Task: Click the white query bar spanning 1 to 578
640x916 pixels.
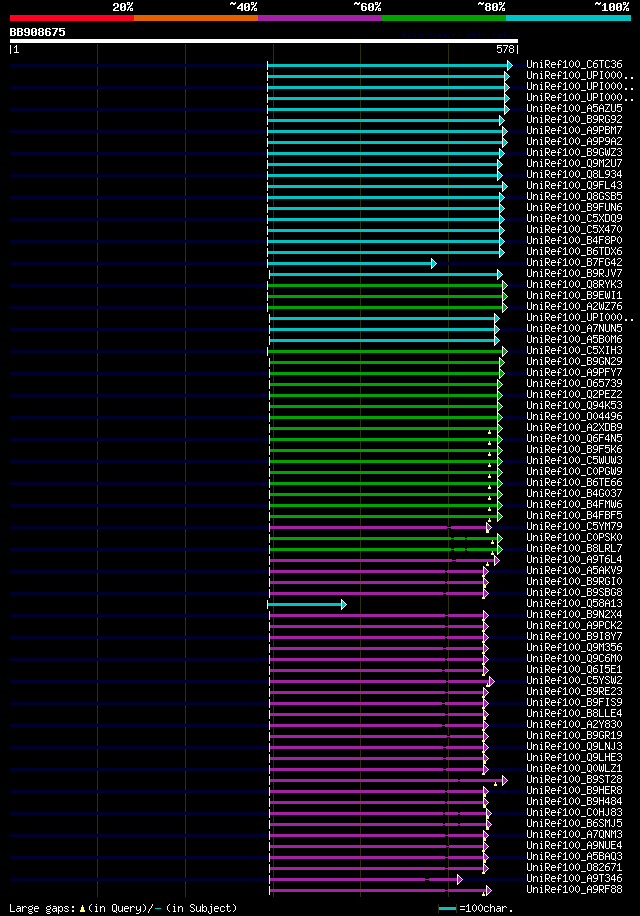Action: tap(263, 41)
